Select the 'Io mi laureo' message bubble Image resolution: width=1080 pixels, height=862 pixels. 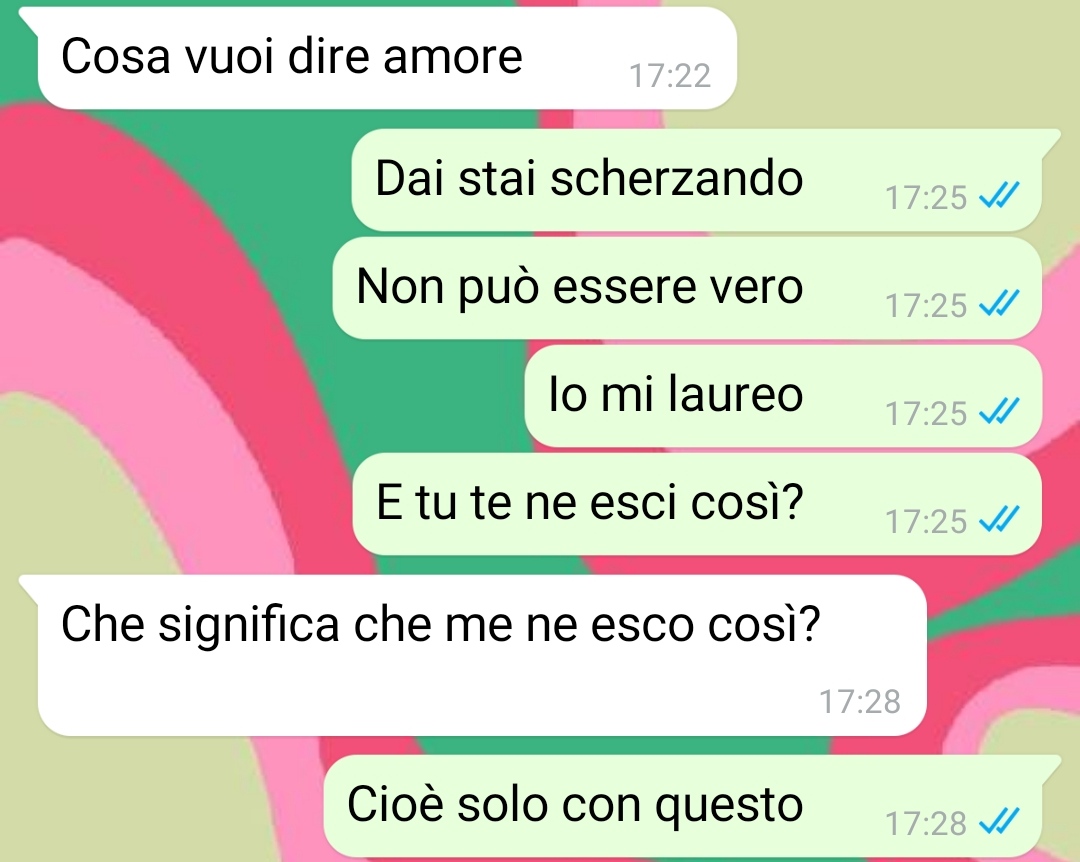pos(783,396)
